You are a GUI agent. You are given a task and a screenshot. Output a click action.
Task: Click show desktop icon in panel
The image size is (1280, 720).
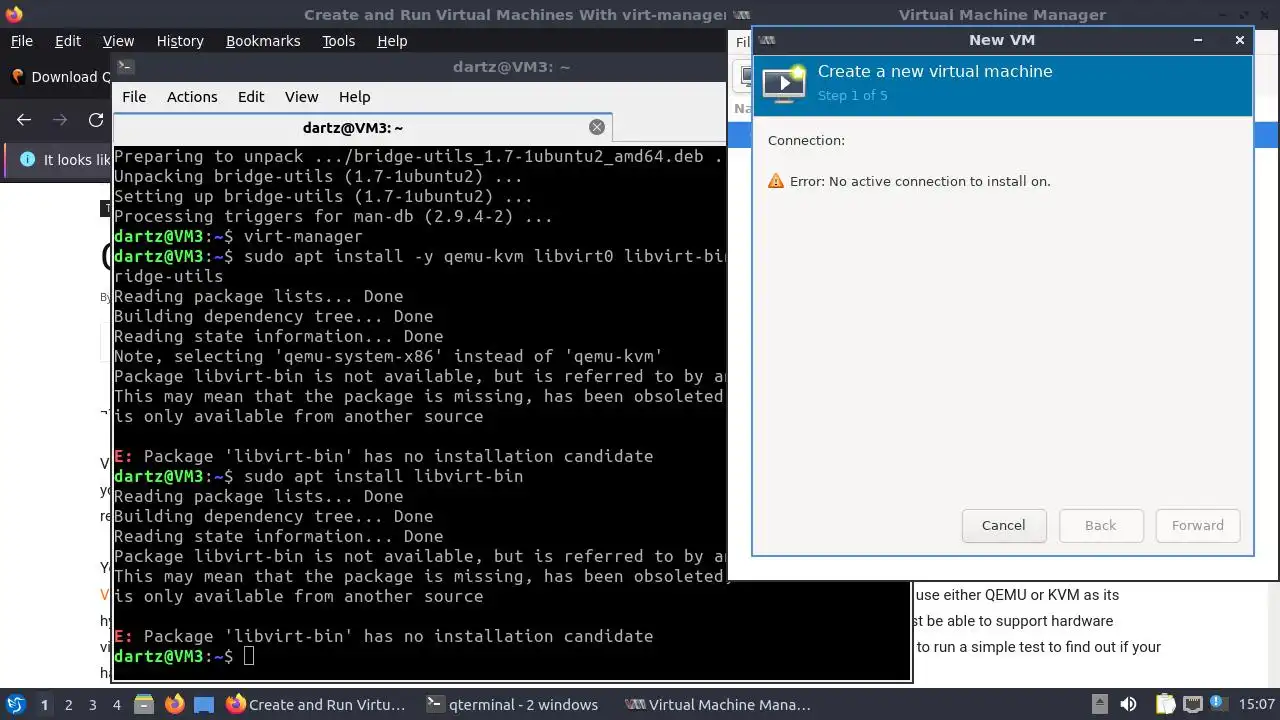(x=204, y=705)
